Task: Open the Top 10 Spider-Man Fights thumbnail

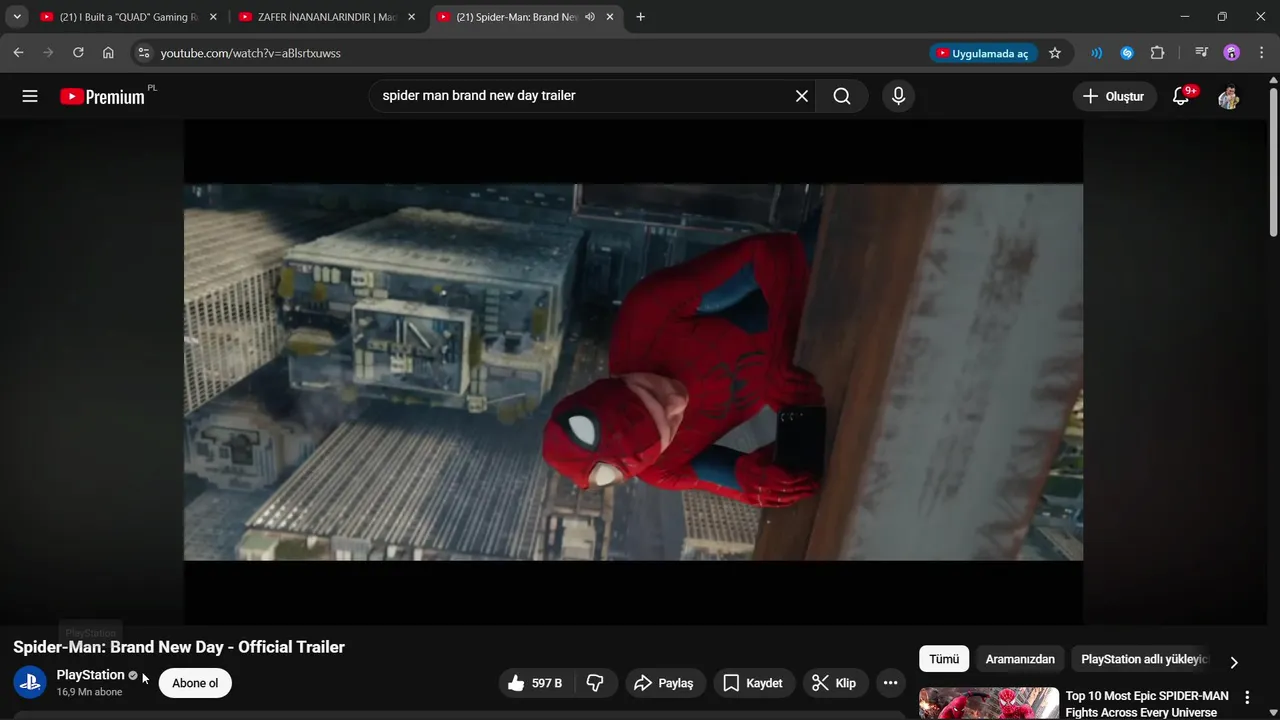Action: pyautogui.click(x=989, y=703)
